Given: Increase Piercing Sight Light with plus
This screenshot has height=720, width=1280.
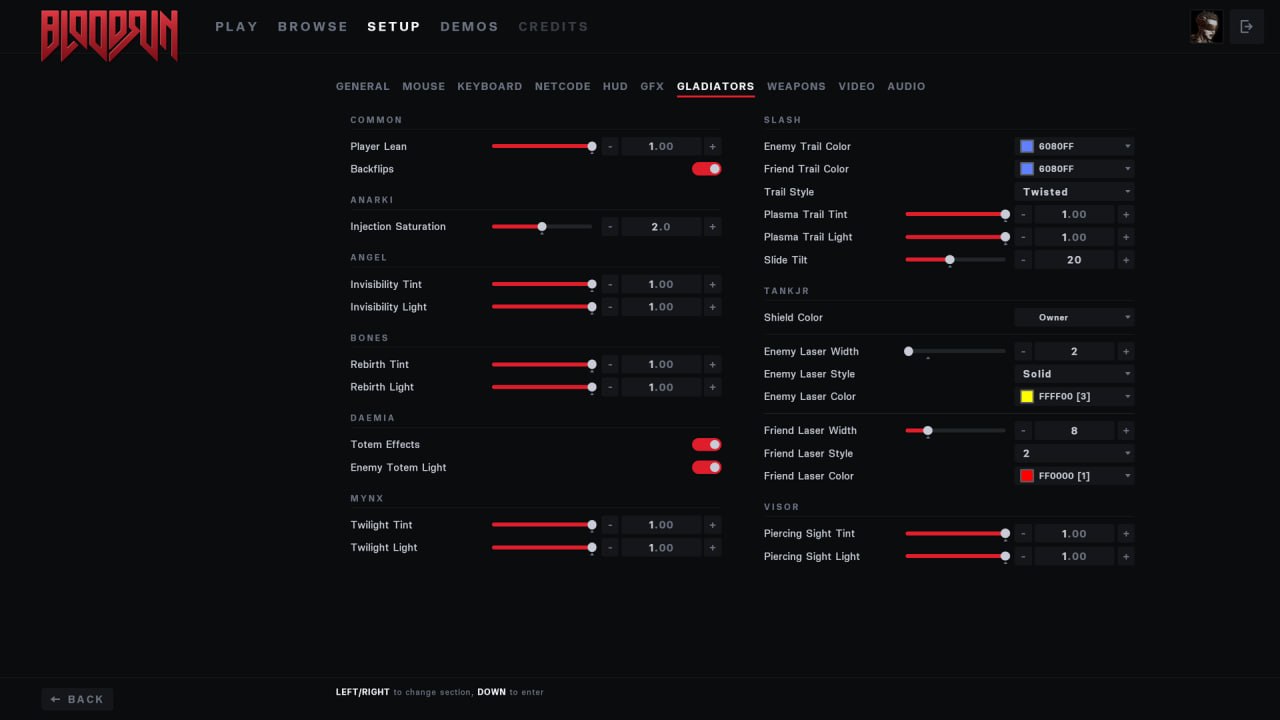Looking at the screenshot, I should (x=1125, y=557).
